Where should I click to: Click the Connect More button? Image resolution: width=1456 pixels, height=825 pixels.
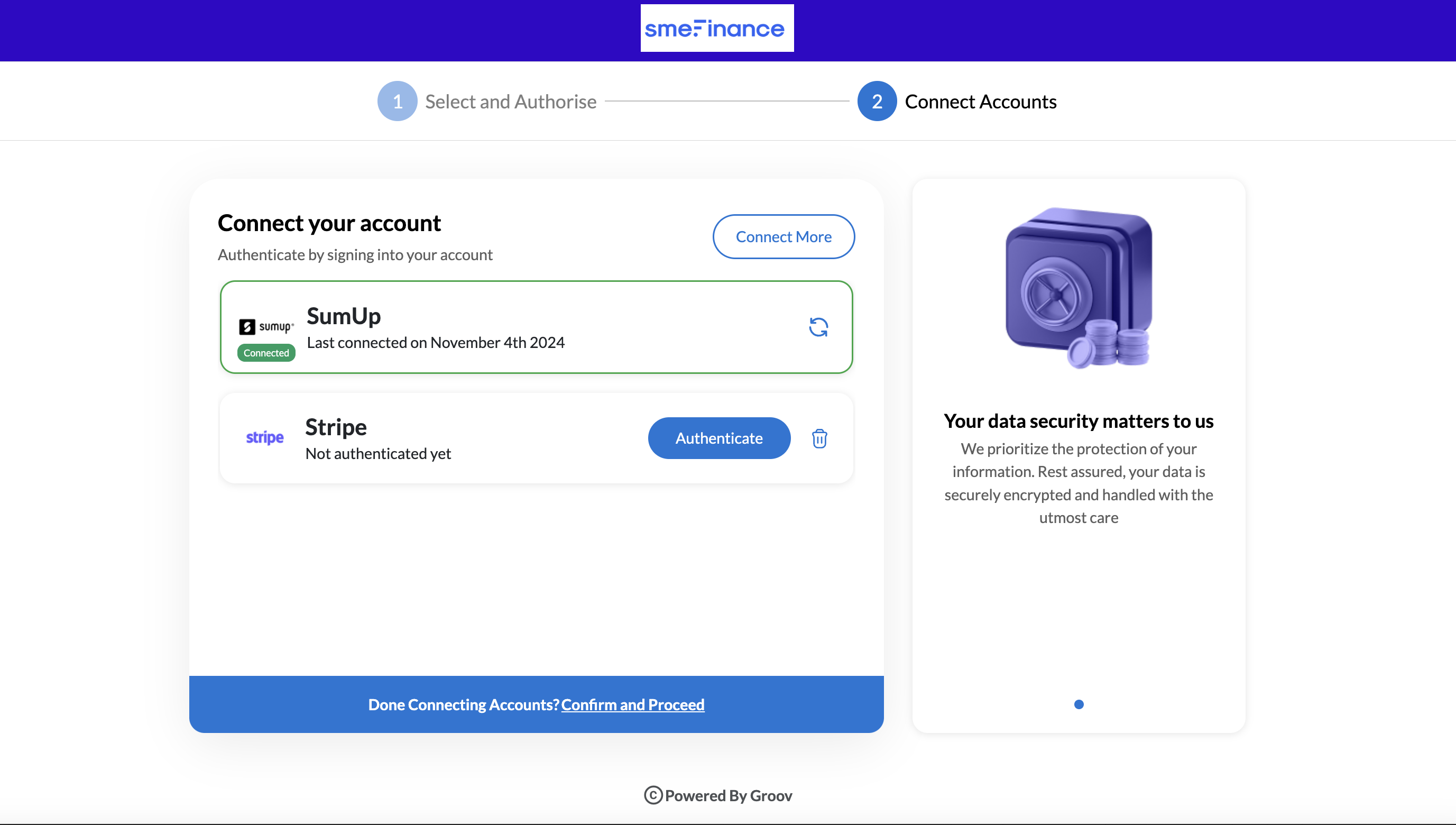pyautogui.click(x=784, y=237)
